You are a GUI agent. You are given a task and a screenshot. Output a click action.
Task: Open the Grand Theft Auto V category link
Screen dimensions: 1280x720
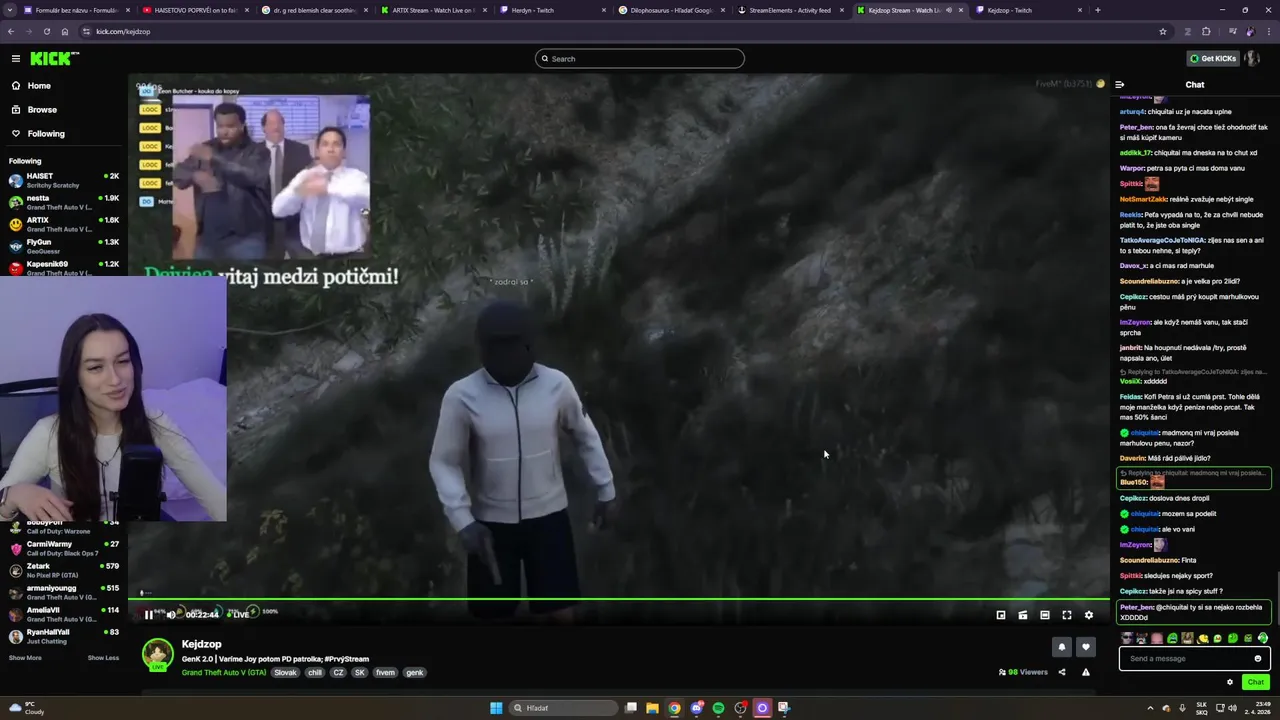coord(224,673)
